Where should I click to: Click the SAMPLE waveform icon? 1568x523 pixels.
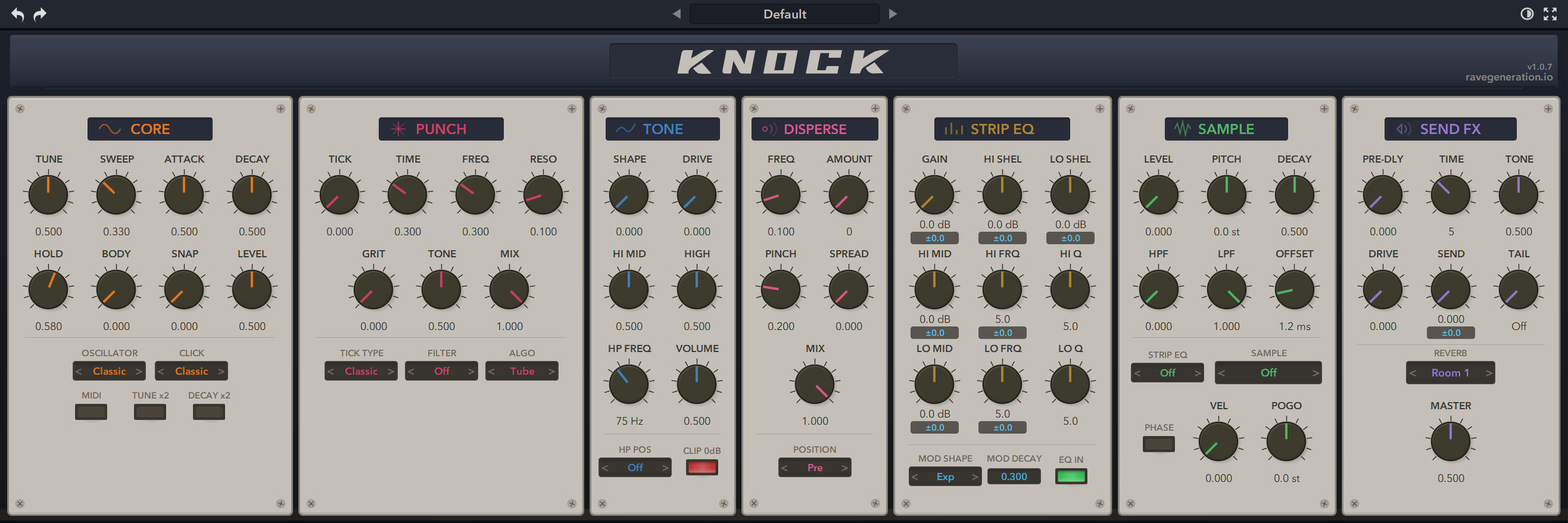(1182, 129)
